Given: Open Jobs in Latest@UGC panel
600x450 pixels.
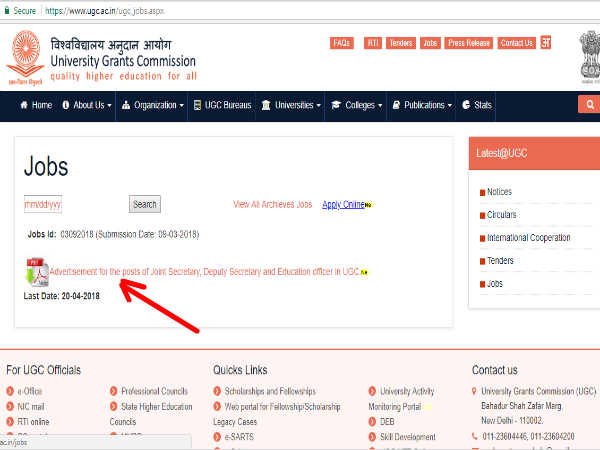Looking at the screenshot, I should pos(494,284).
